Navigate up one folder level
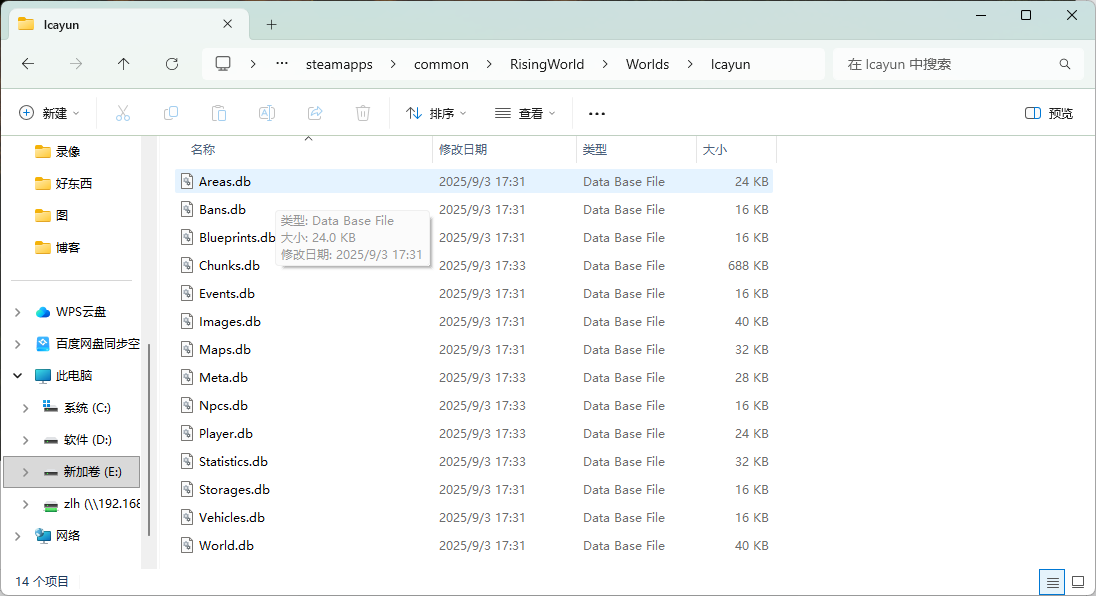This screenshot has width=1096, height=596. point(123,64)
